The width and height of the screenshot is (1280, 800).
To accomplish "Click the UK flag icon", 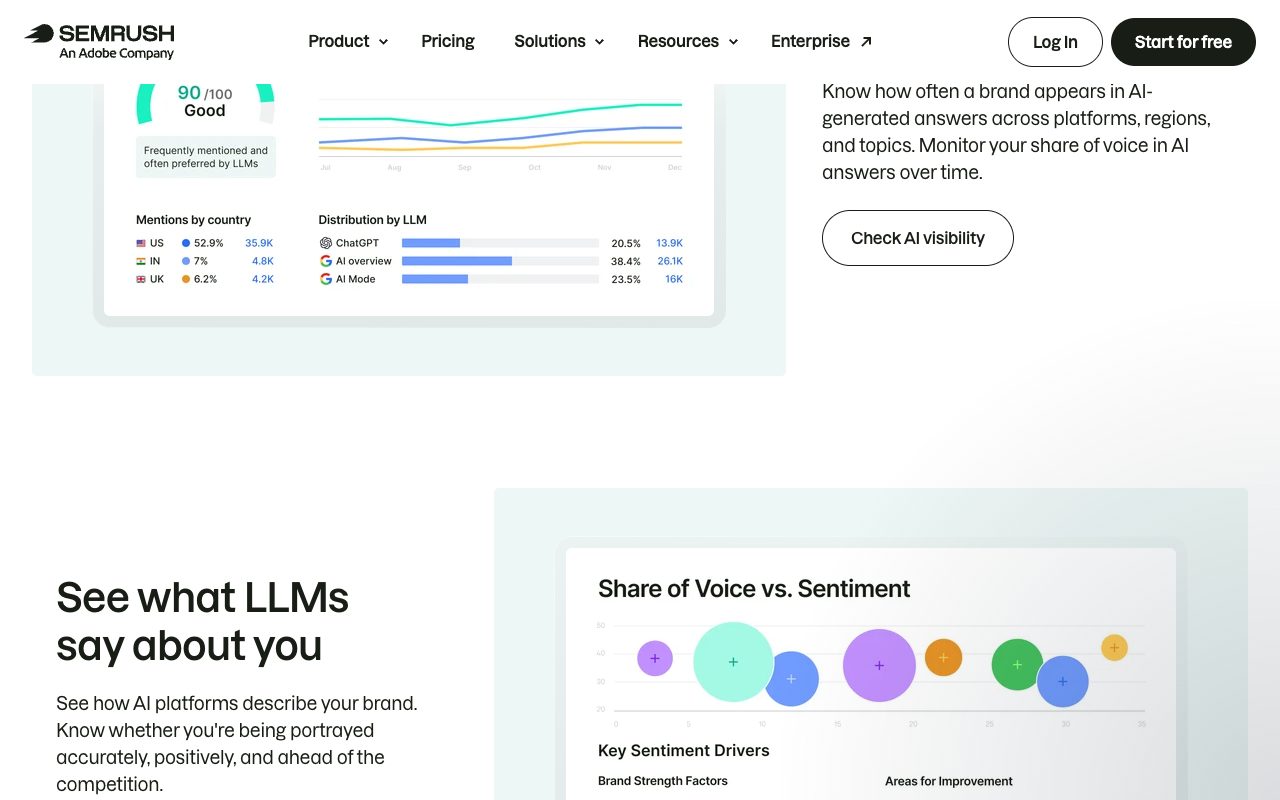I will [141, 279].
